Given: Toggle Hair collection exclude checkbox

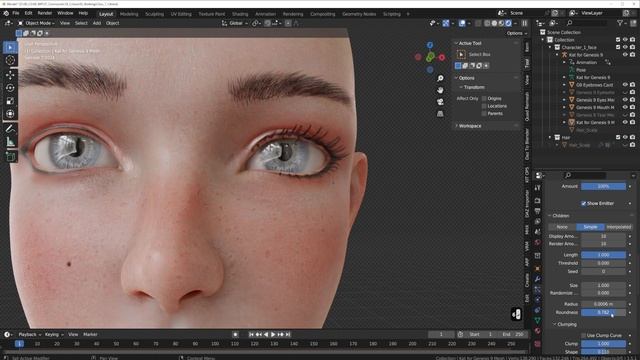Looking at the screenshot, I should (618, 138).
